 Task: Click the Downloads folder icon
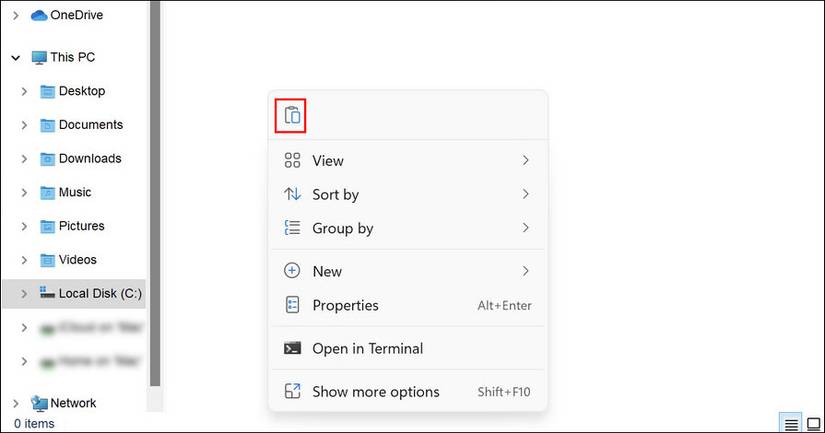click(x=47, y=159)
